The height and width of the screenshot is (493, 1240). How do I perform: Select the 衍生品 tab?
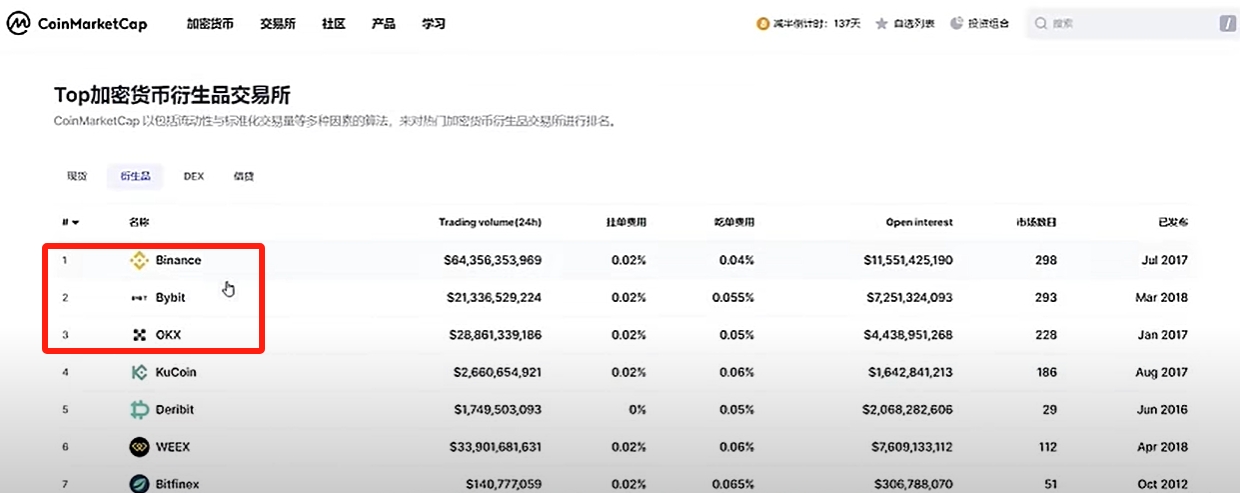coord(135,176)
